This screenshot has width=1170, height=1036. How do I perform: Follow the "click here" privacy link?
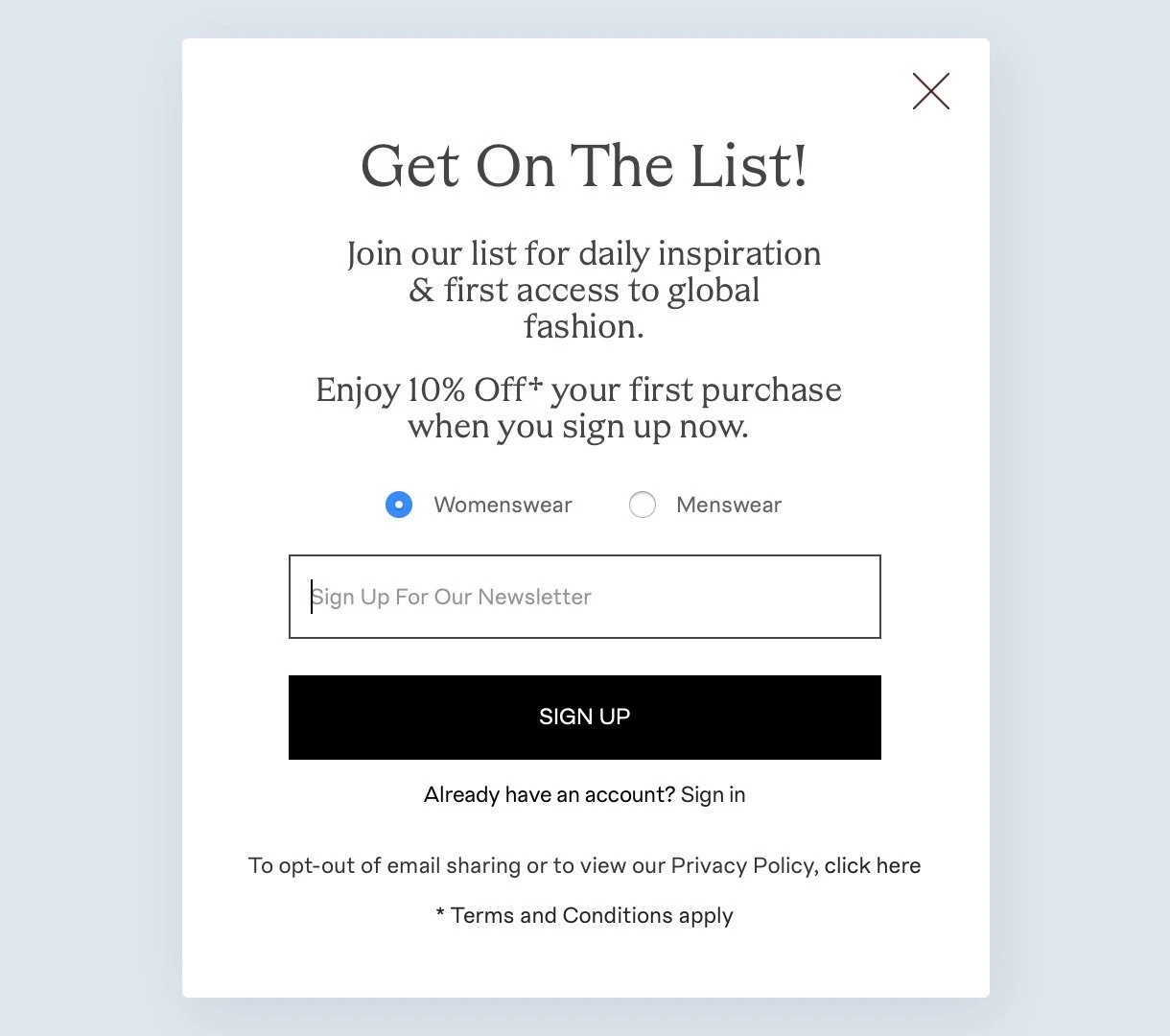(x=872, y=865)
